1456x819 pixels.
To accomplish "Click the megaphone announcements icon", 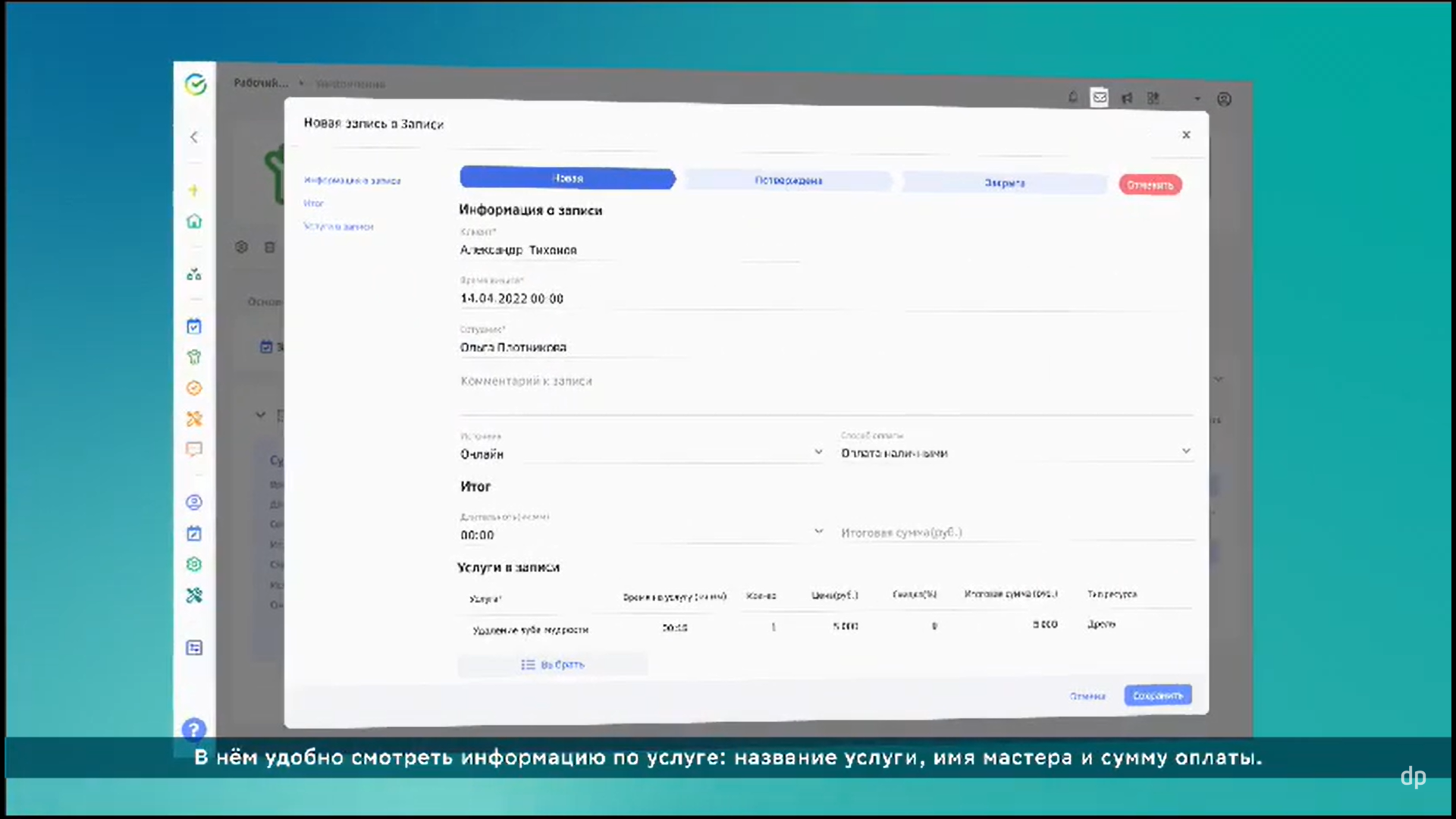I will (x=1127, y=99).
